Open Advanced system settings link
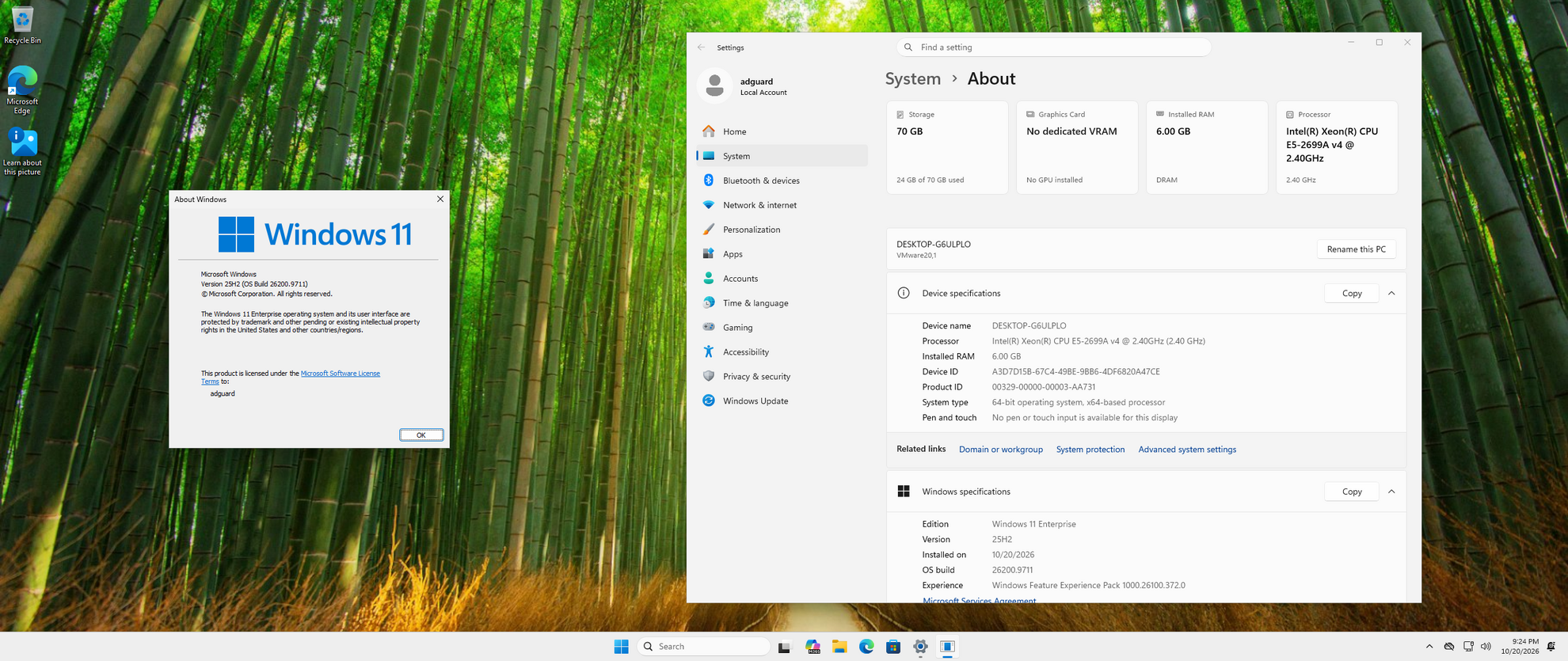 tap(1186, 450)
